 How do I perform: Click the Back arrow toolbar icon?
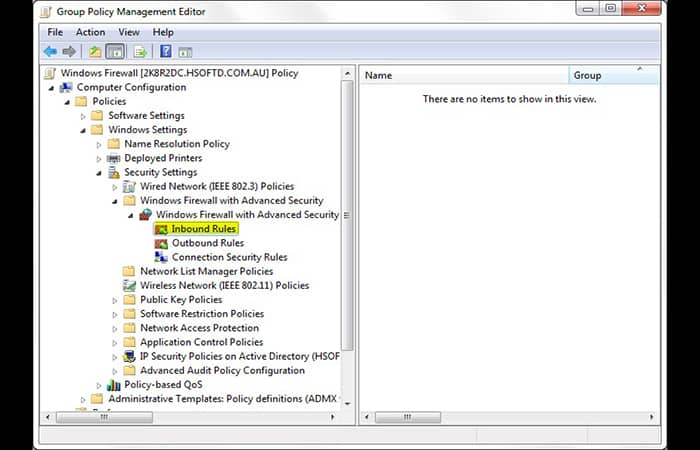click(x=50, y=52)
